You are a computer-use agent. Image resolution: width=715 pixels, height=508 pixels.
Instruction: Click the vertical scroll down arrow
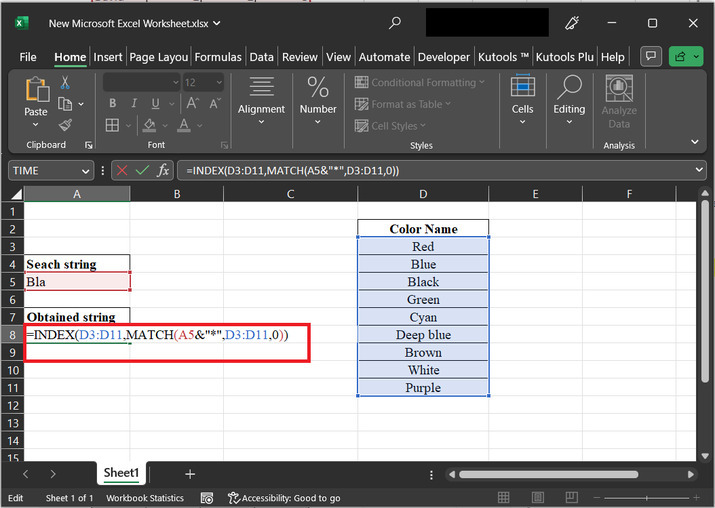pos(705,456)
